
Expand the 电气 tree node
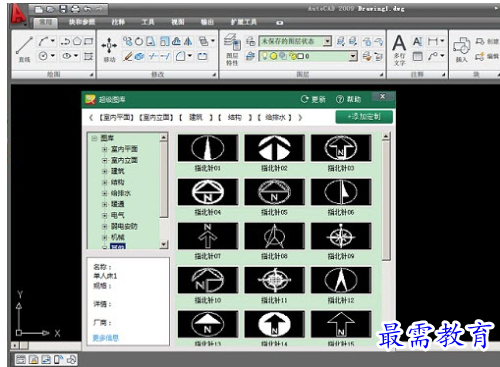coord(104,215)
